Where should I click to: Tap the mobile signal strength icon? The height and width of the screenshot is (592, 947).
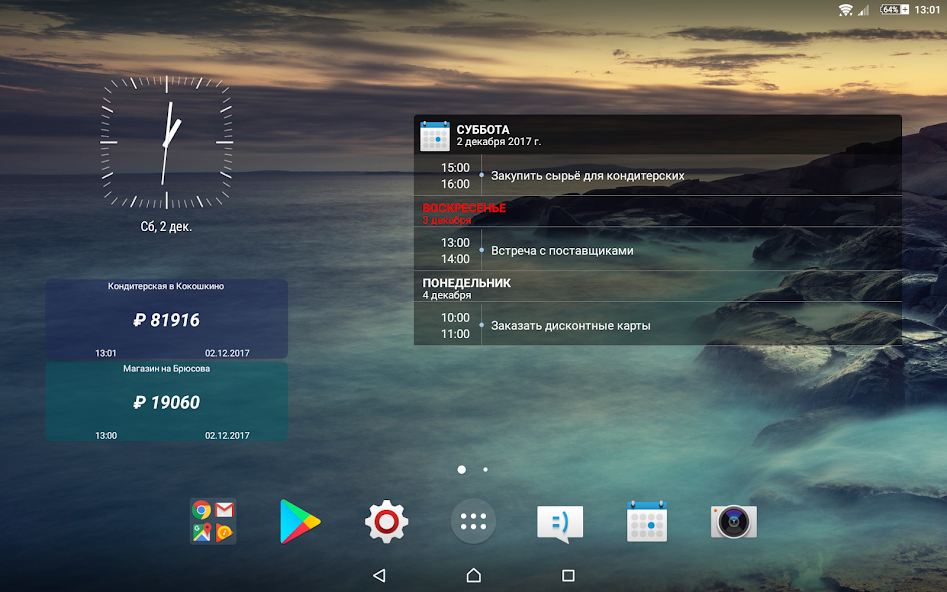pos(864,10)
